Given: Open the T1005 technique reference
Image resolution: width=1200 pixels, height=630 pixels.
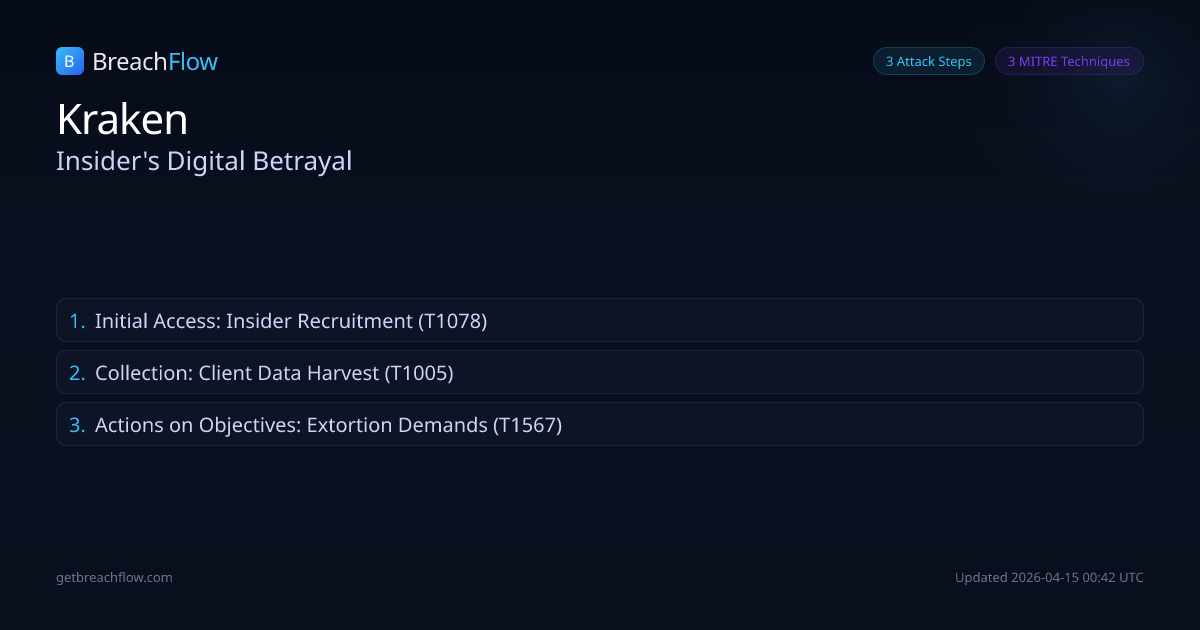Looking at the screenshot, I should pyautogui.click(x=420, y=373).
